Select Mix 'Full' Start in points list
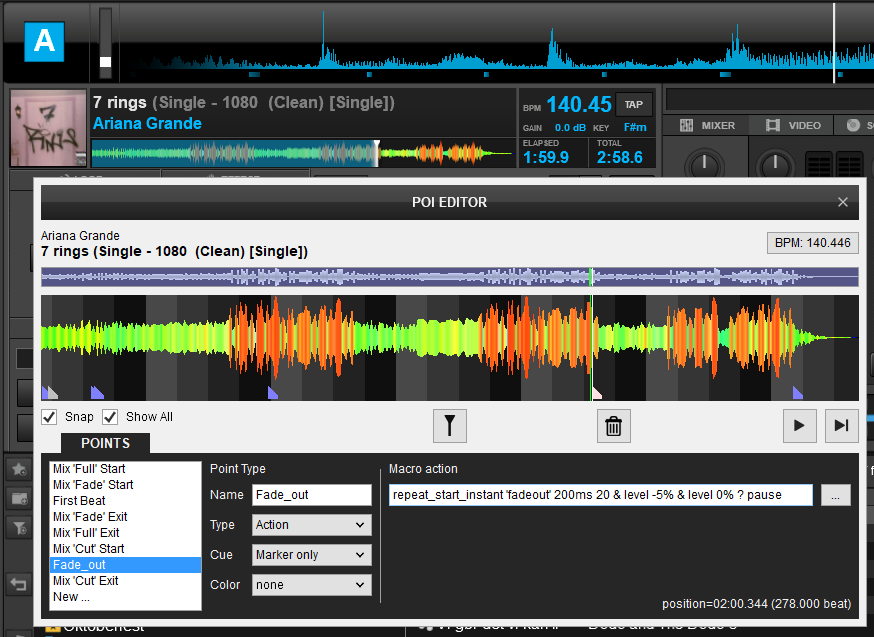 [x=125, y=469]
